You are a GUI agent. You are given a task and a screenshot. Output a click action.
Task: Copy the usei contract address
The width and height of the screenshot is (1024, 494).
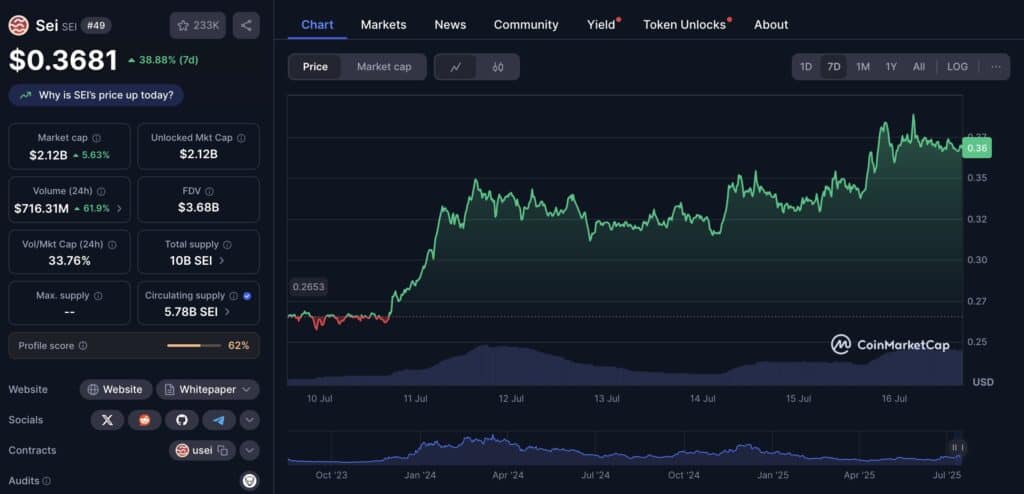click(223, 451)
